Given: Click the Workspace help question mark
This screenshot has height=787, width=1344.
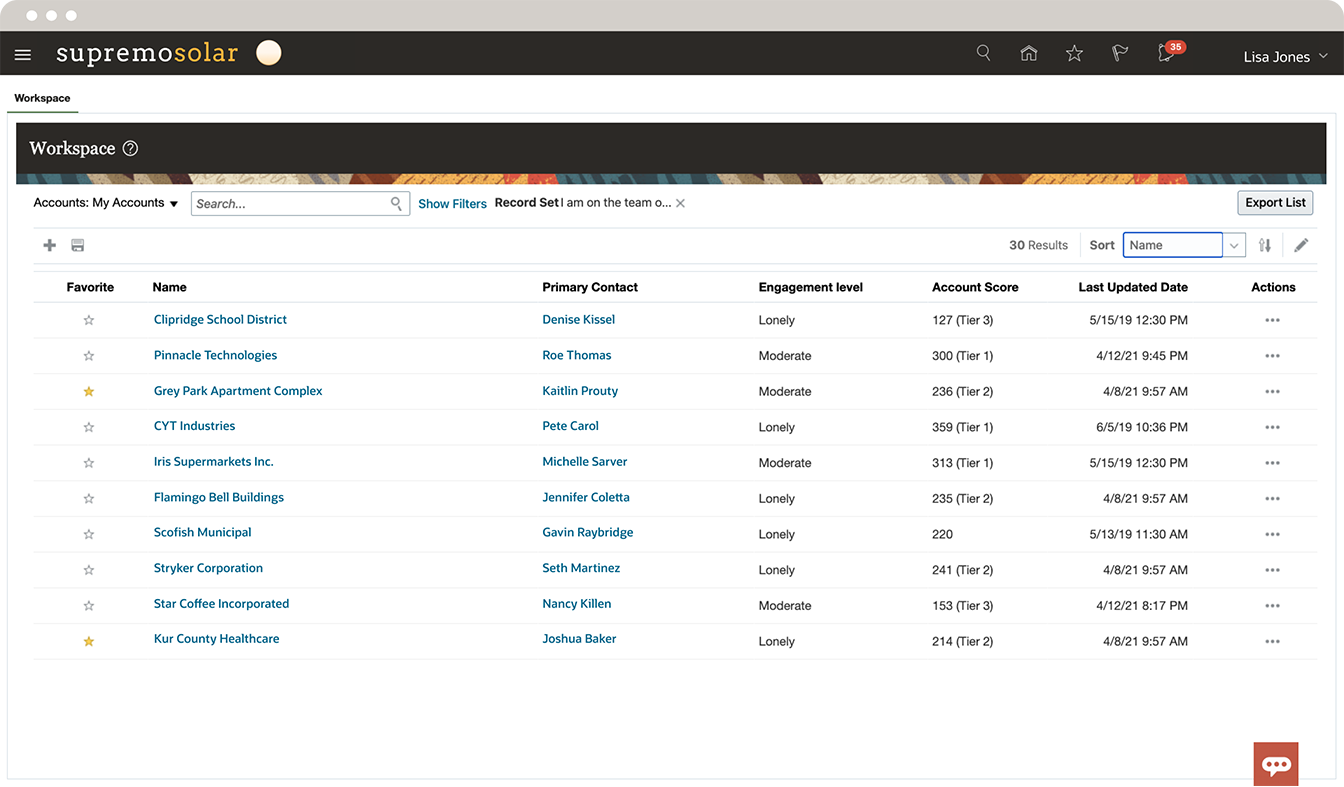Looking at the screenshot, I should pyautogui.click(x=130, y=148).
